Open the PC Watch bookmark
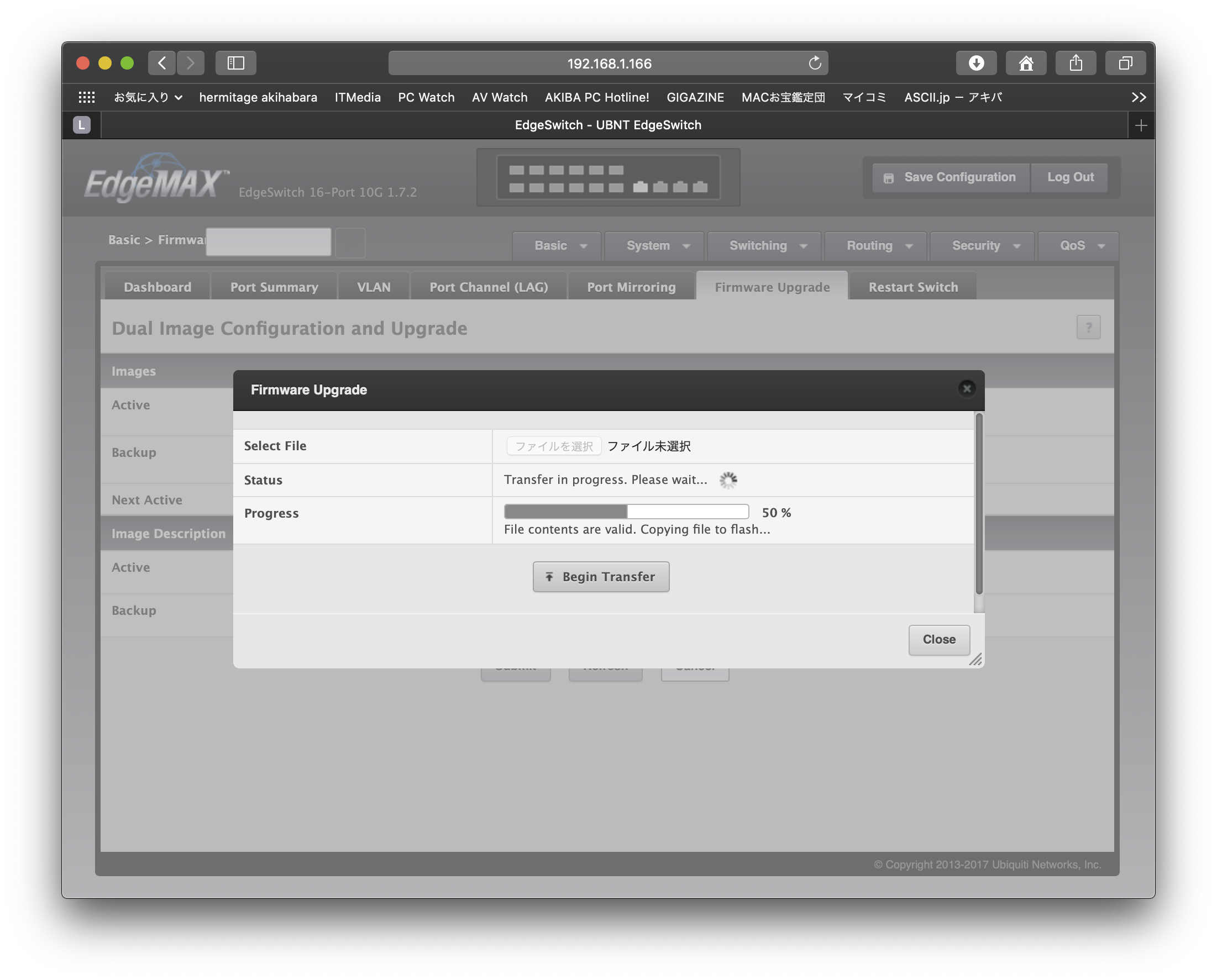Viewport: 1217px width, 980px height. (x=426, y=97)
